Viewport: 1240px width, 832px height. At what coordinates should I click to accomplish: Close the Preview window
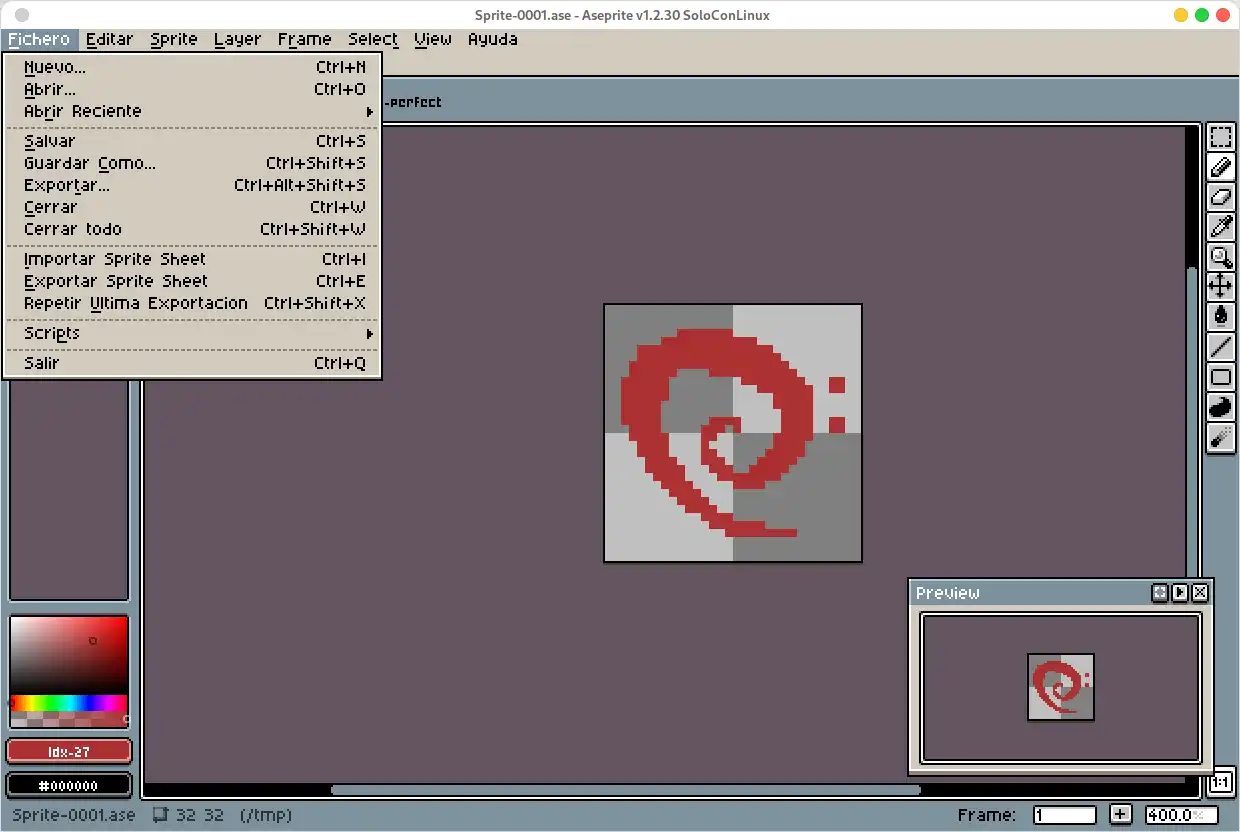point(1200,593)
